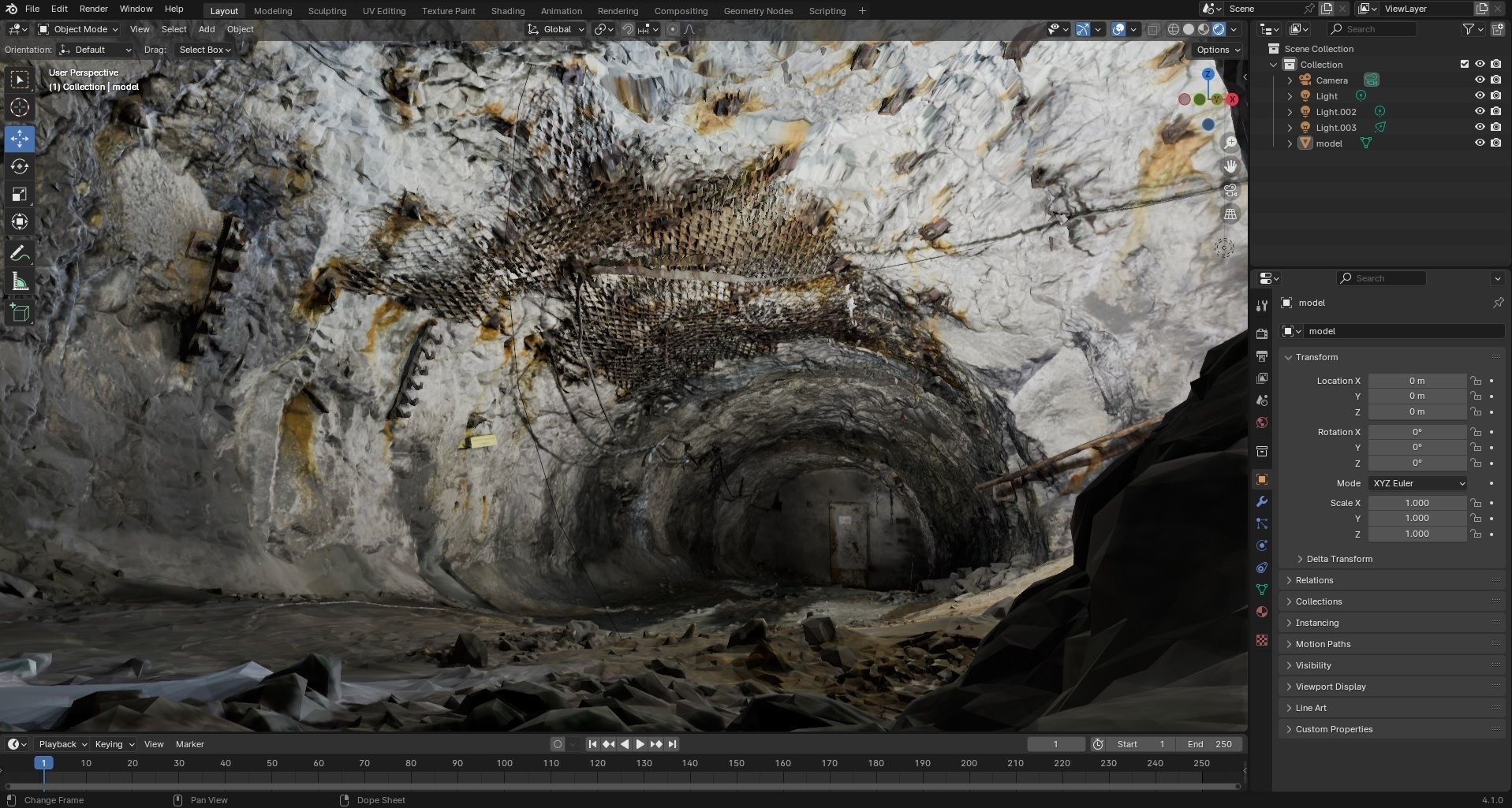Switch to Shading workspace tab
The image size is (1512, 808).
(x=508, y=11)
